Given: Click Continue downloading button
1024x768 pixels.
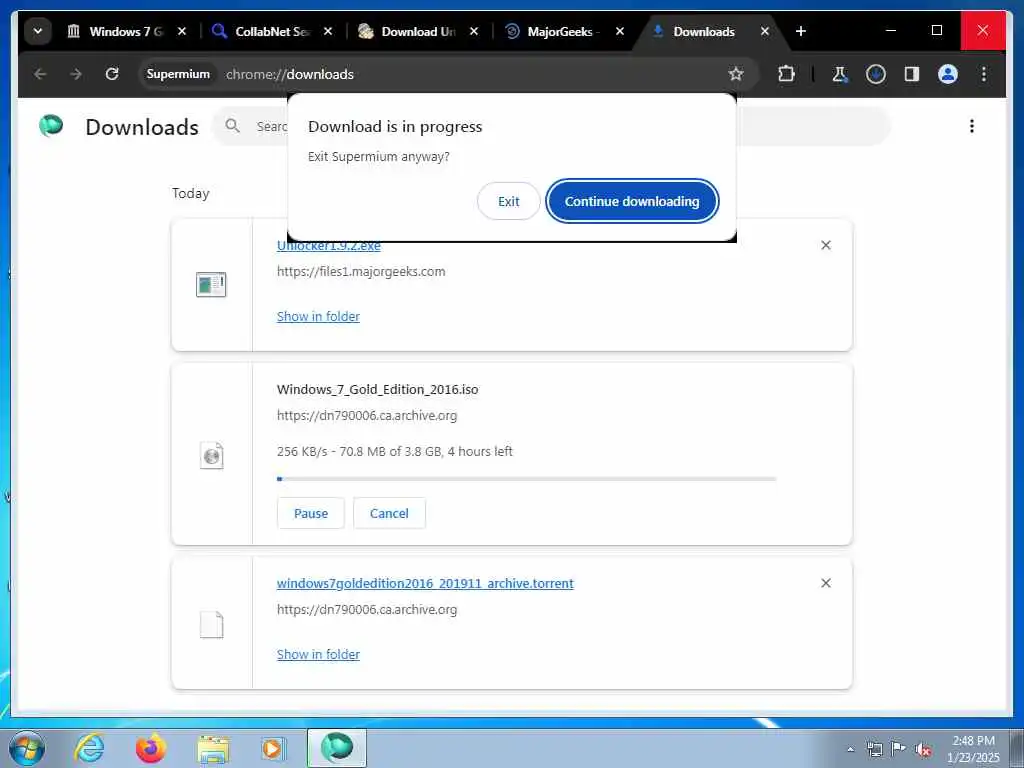Looking at the screenshot, I should (632, 201).
